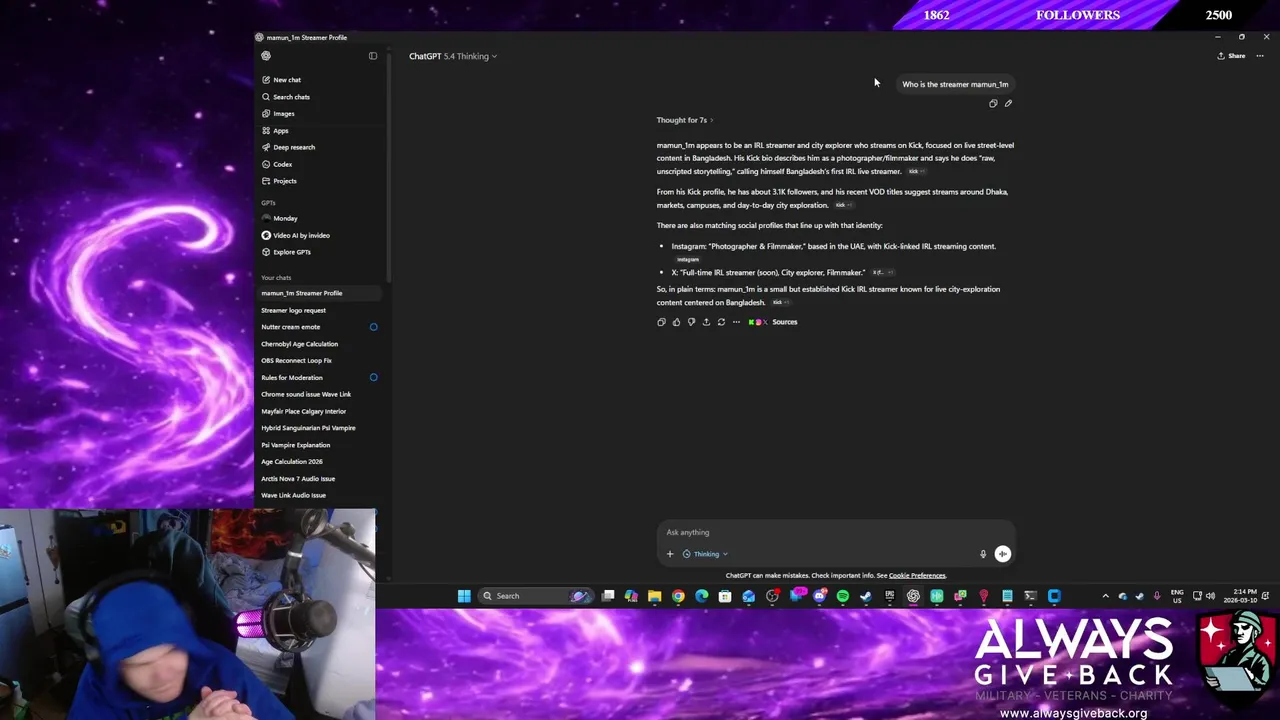Click the taskbar Search box
This screenshot has height=720, width=1280.
pos(537,596)
